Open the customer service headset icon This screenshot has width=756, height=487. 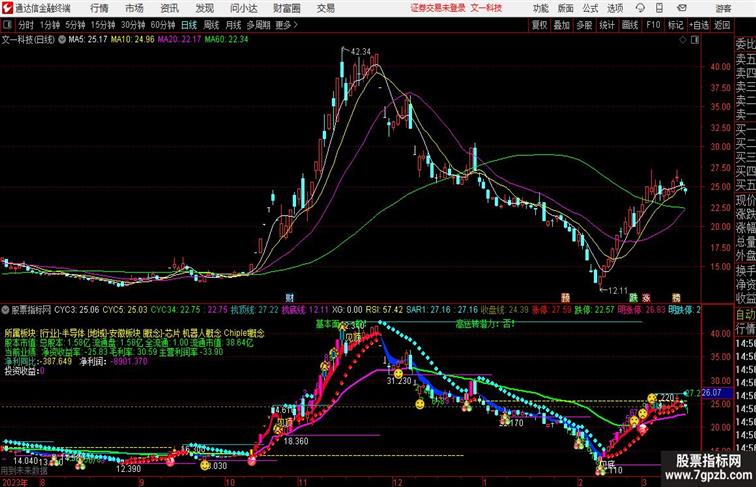640,8
